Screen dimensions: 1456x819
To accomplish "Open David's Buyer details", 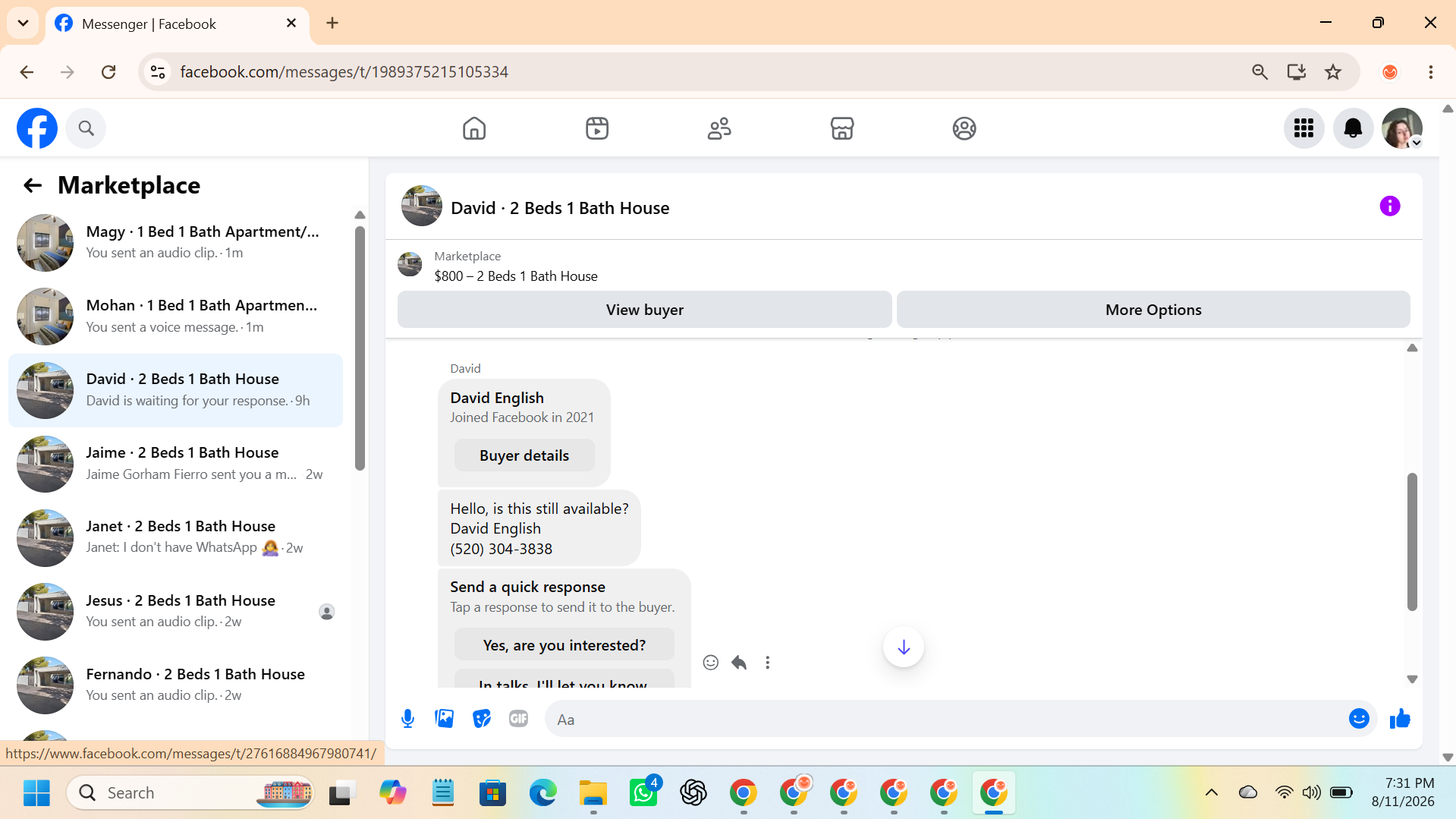I will pyautogui.click(x=524, y=455).
